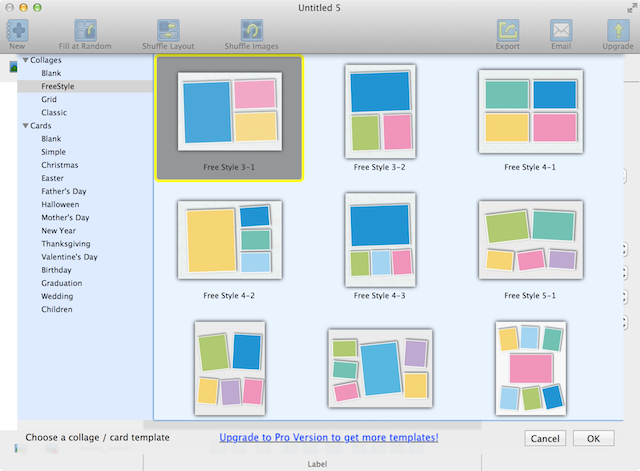The width and height of the screenshot is (640, 471).
Task: Open the Upgrade to Pro Version link
Action: coord(329,438)
